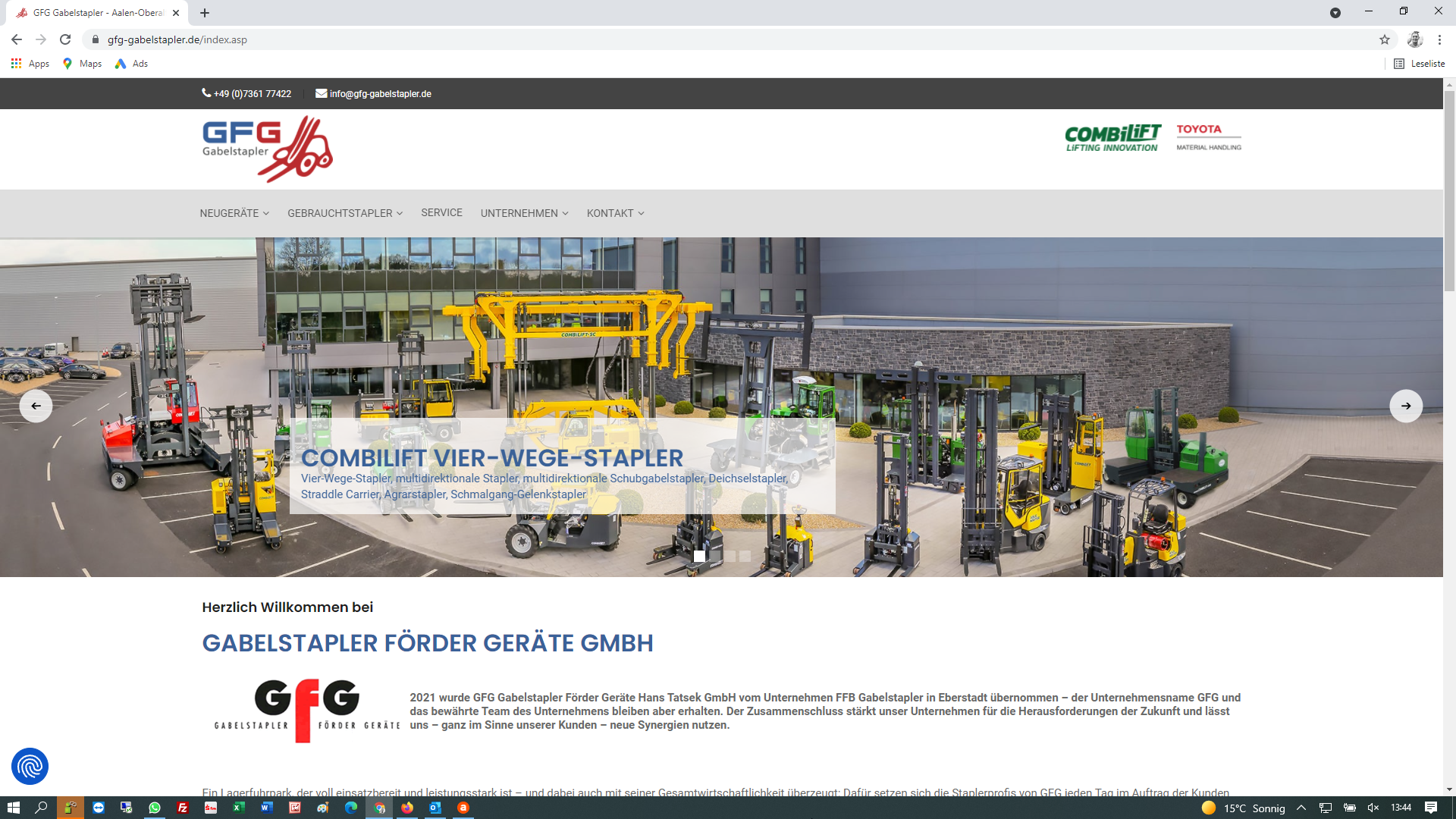Select the first slider indicator dot
This screenshot has width=1456, height=819.
coord(699,556)
